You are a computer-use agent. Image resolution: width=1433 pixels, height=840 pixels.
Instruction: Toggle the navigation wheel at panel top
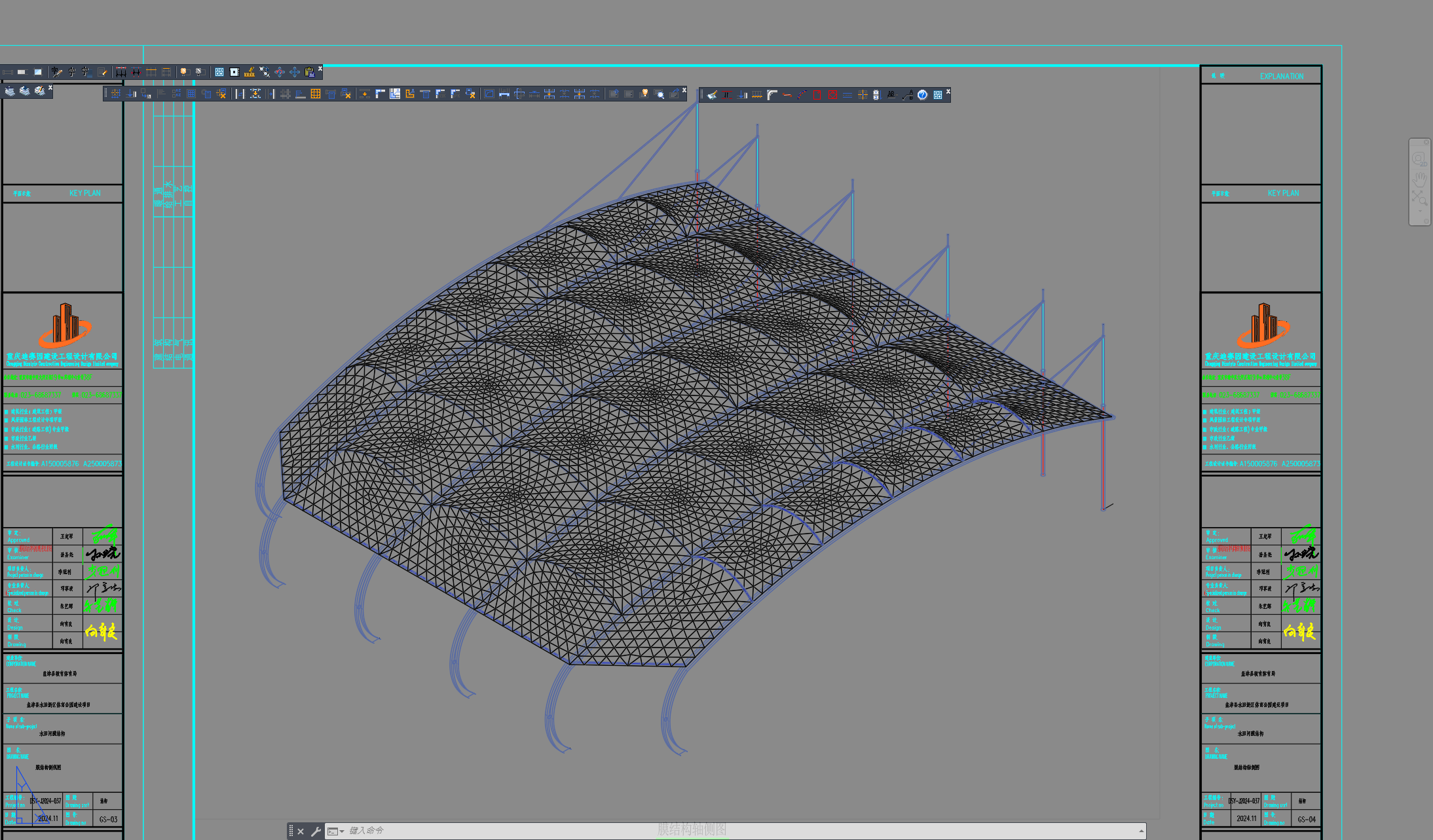1419,158
